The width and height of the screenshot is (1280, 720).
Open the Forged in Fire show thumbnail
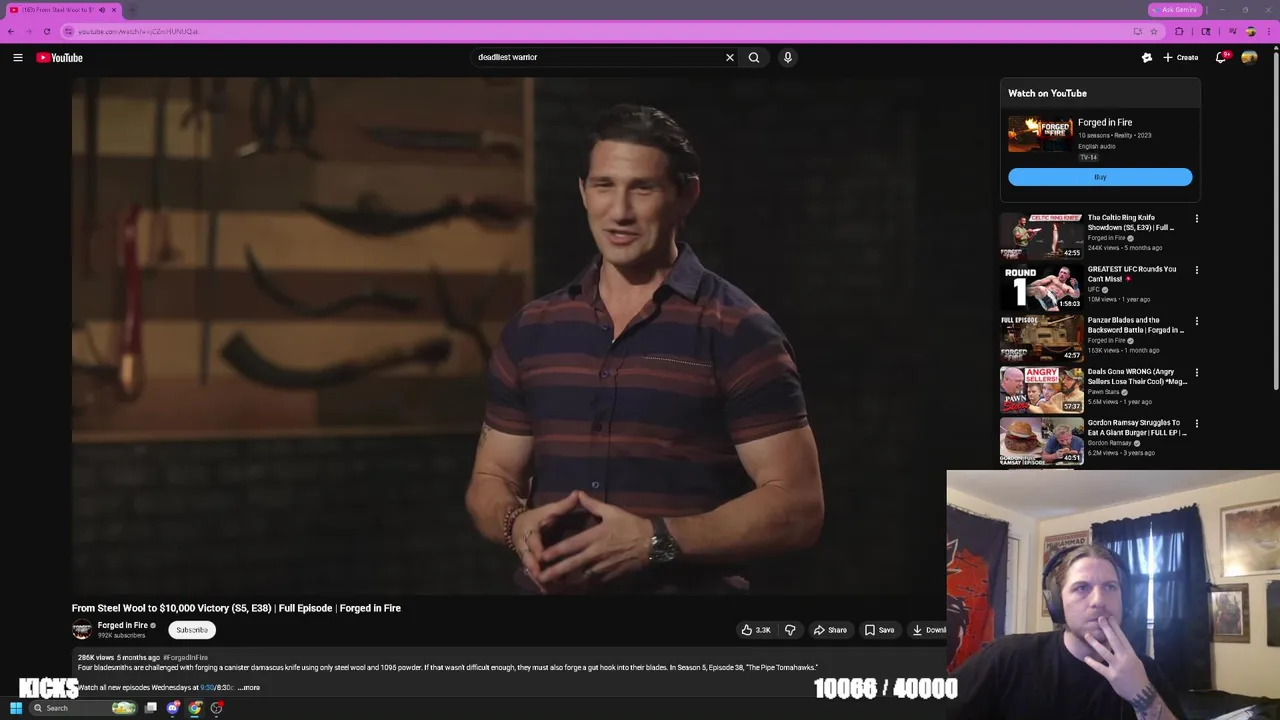pyautogui.click(x=1040, y=135)
